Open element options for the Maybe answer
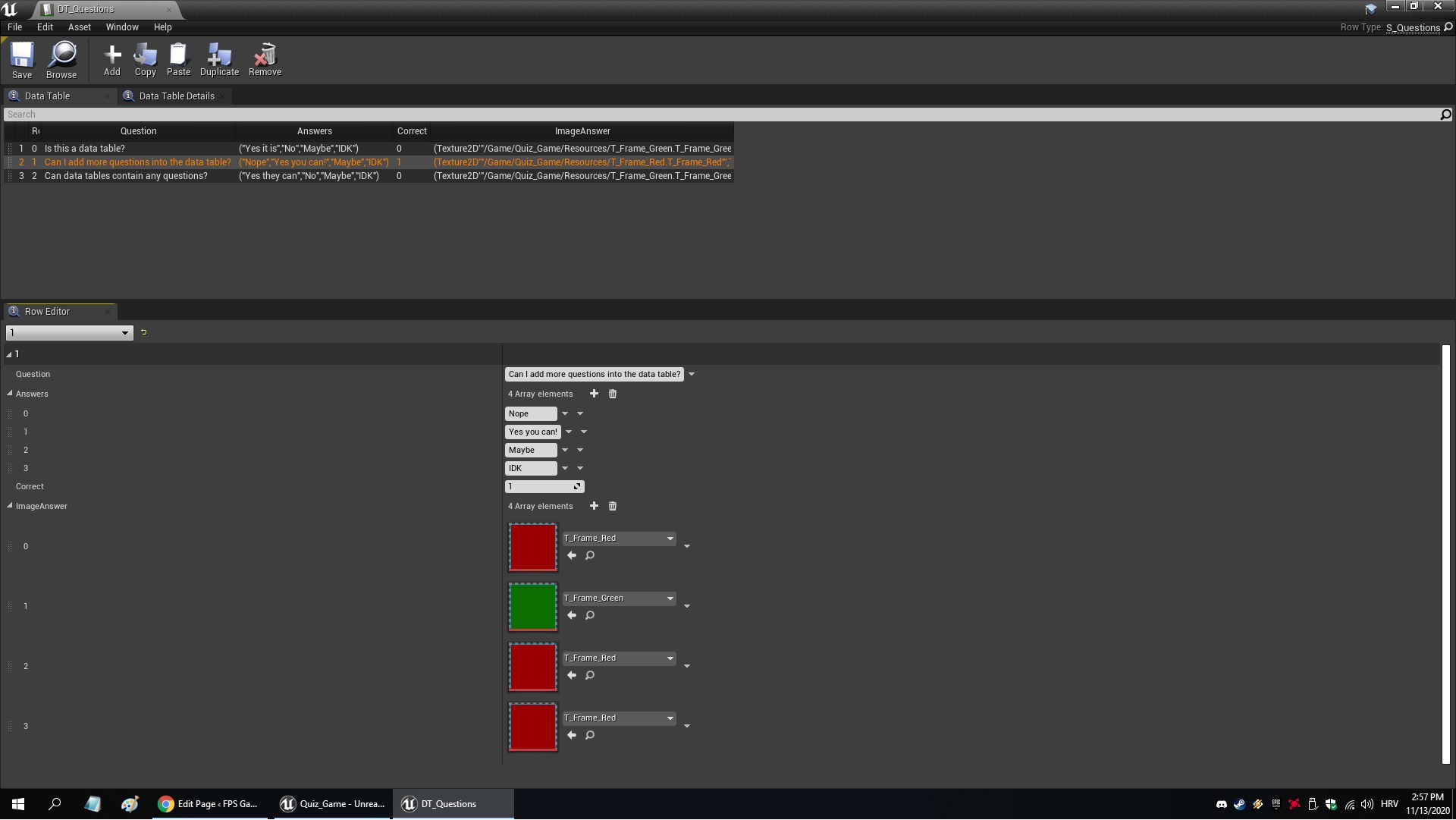 coord(580,450)
